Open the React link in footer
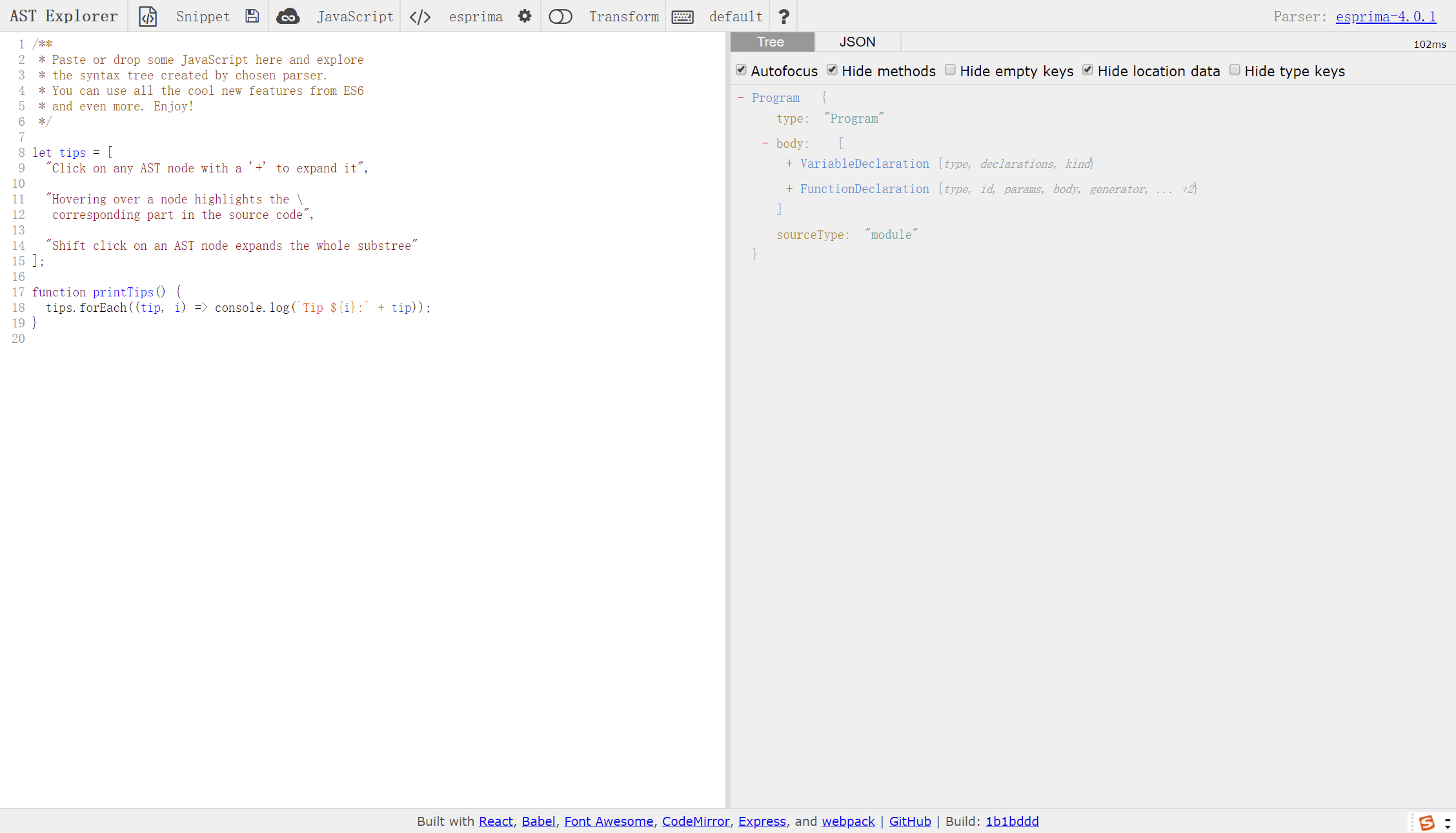Screen dimensions: 1456x833 pos(496,821)
